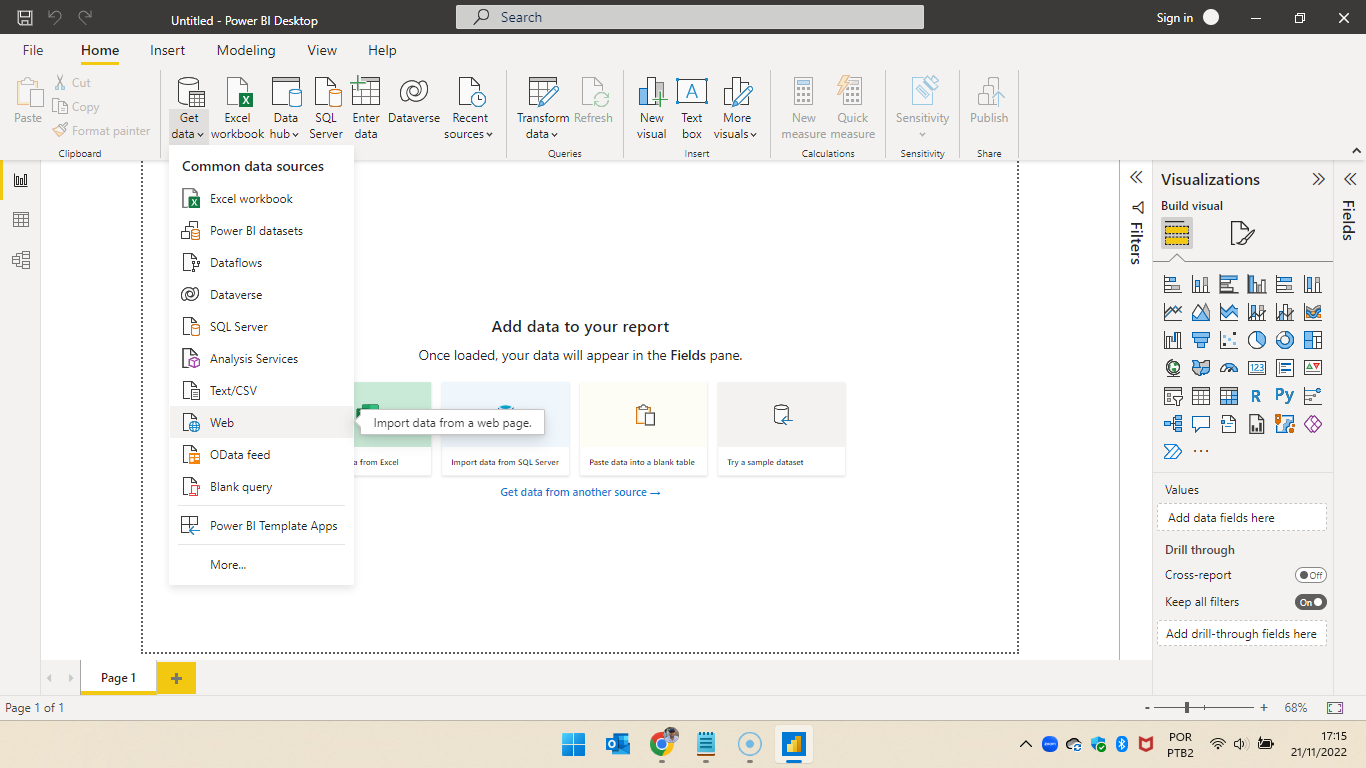Select the KPI visual
Viewport: 1366px width, 768px height.
click(x=1313, y=368)
